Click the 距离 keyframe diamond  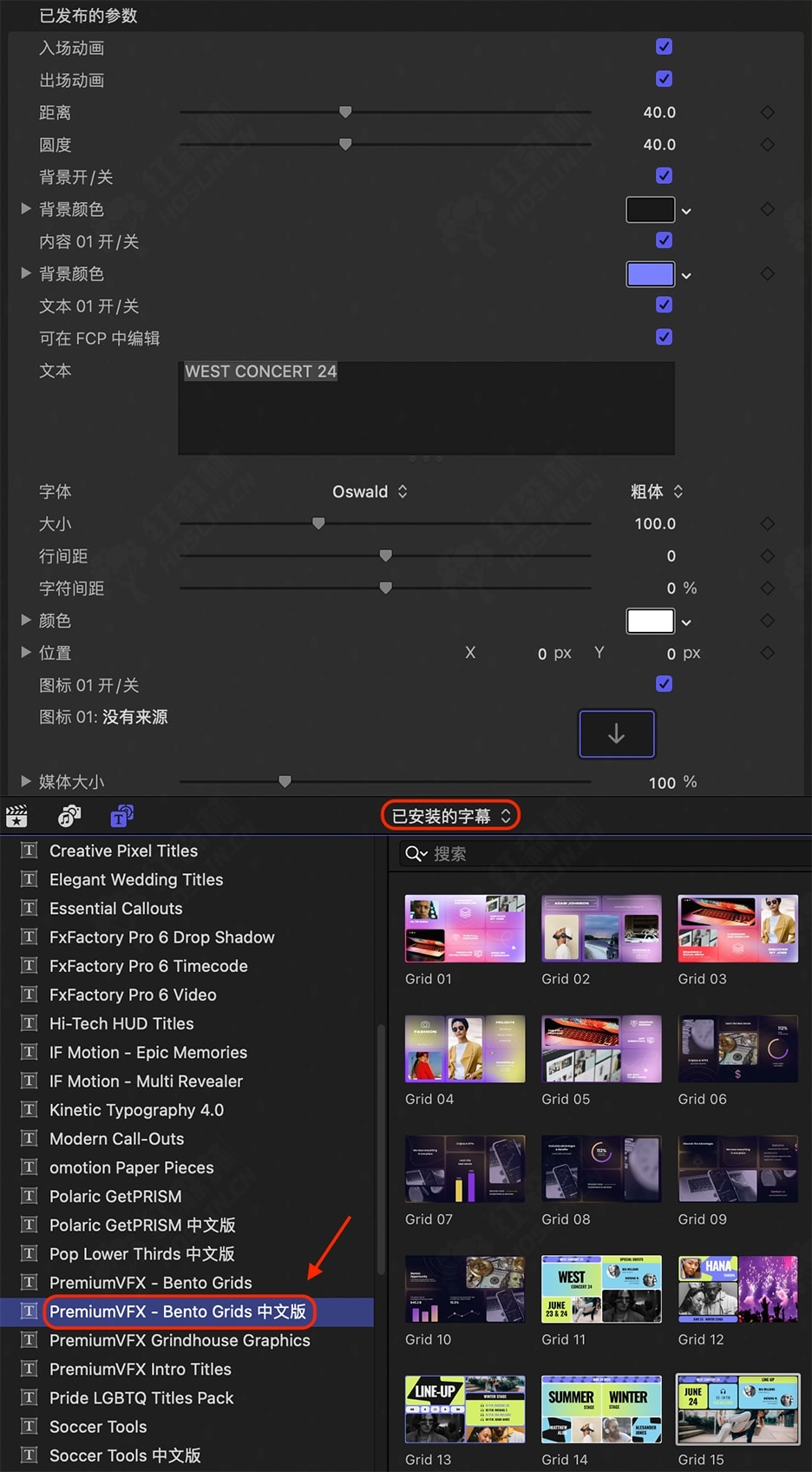pos(768,112)
